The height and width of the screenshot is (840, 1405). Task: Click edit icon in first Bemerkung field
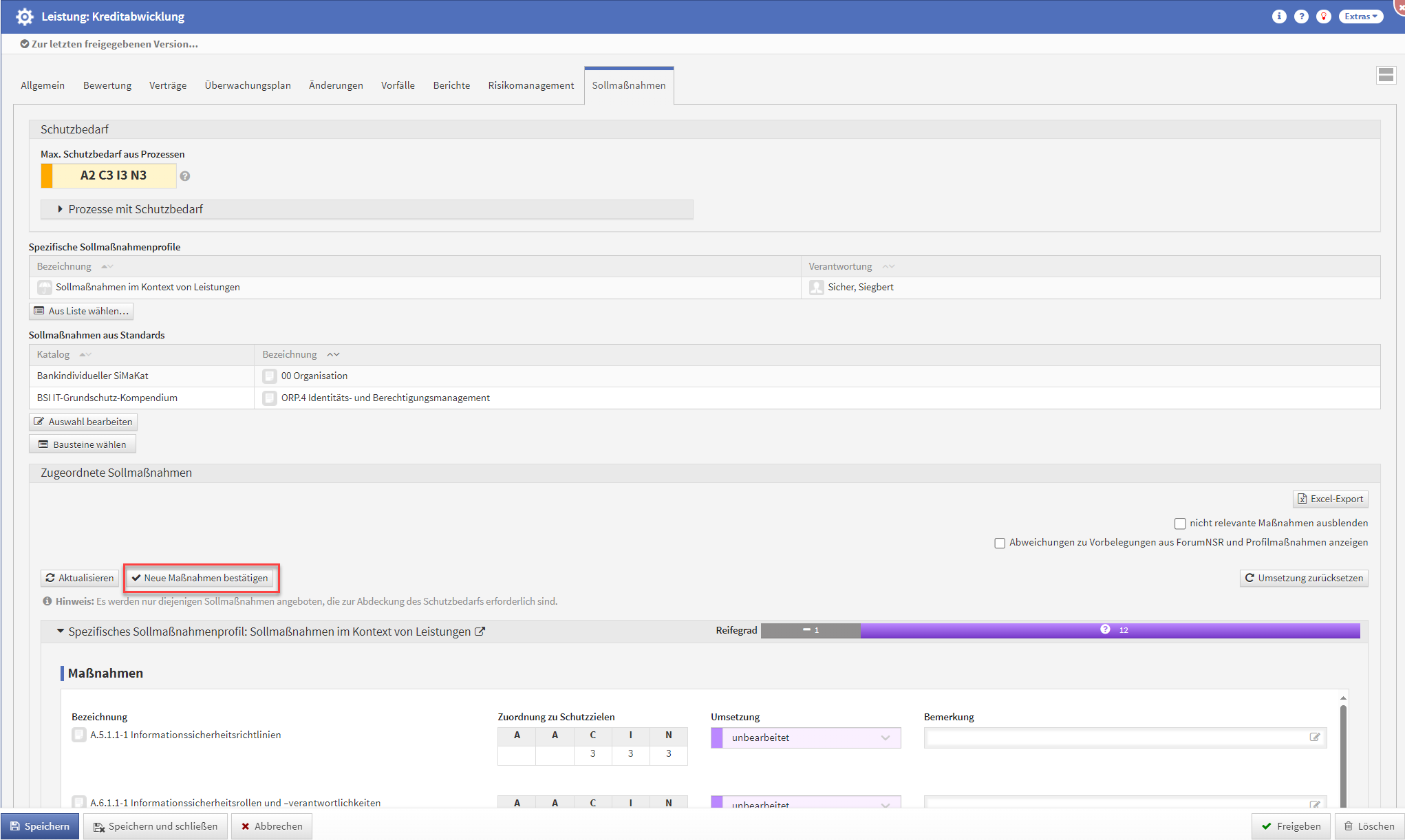(1314, 737)
